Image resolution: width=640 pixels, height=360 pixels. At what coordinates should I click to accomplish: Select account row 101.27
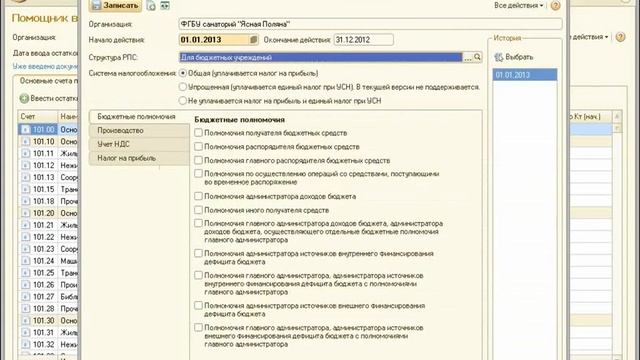[x=49, y=297]
